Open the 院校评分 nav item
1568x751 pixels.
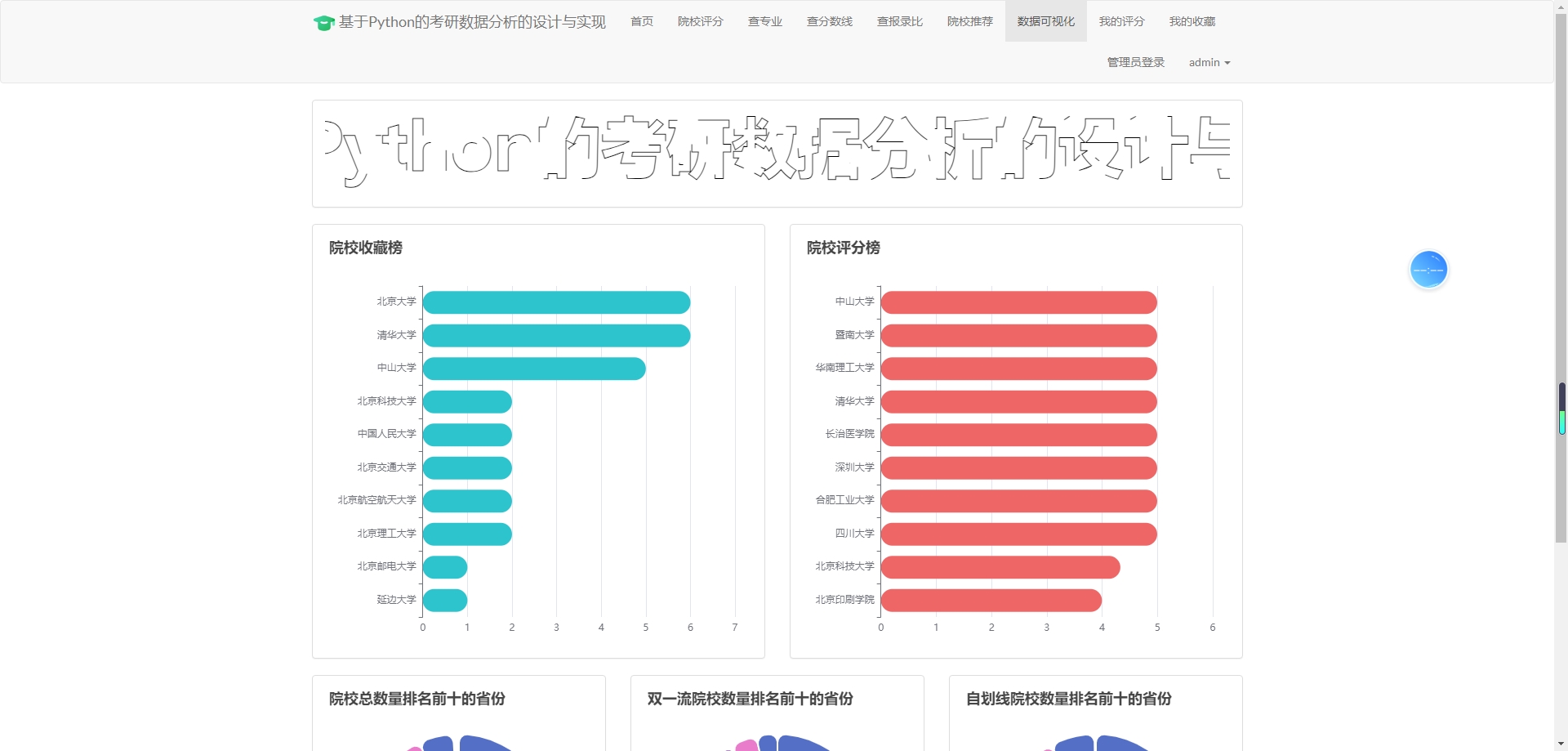click(x=701, y=21)
